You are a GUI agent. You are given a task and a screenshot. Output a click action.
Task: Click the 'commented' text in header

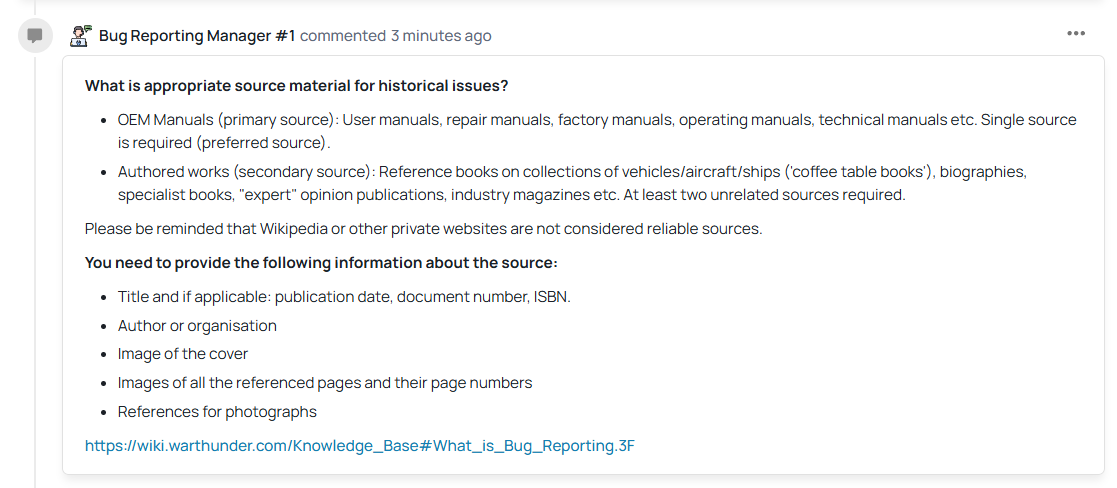[343, 36]
